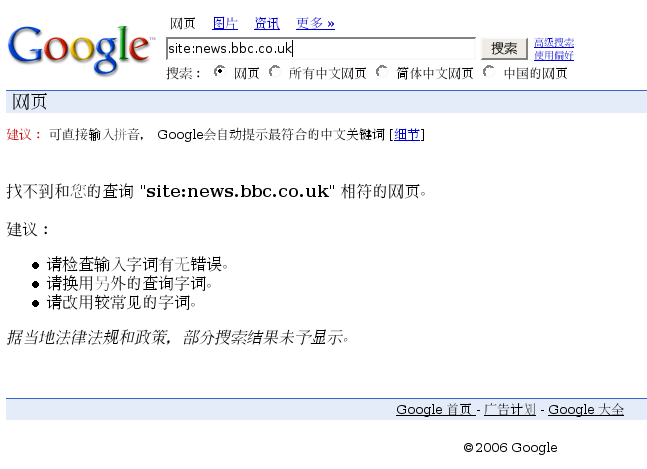Select the 网页 tab above search box
The width and height of the screenshot is (647, 469).
click(x=183, y=23)
